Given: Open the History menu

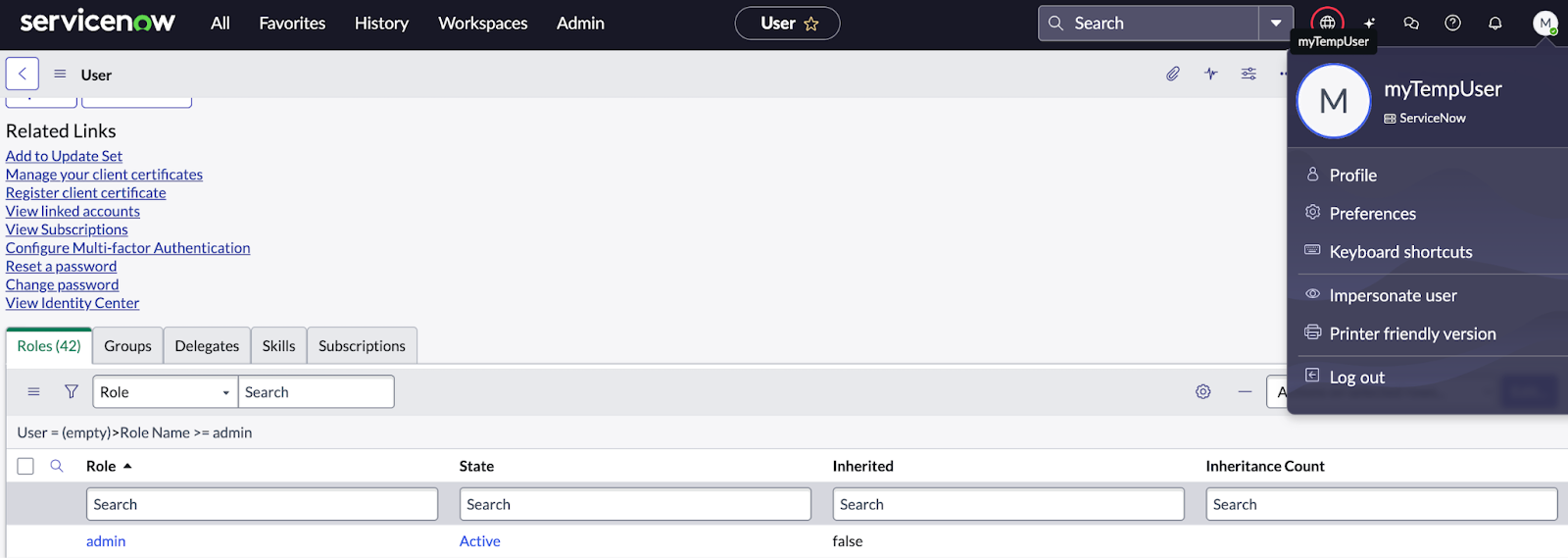Looking at the screenshot, I should [x=381, y=23].
